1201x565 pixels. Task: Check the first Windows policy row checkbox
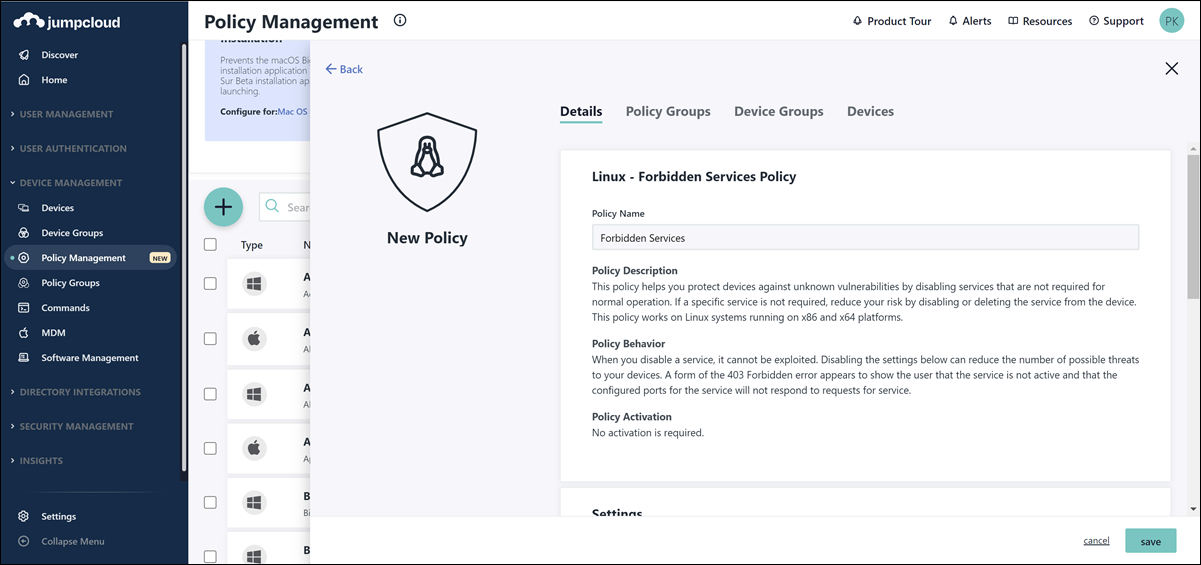click(x=210, y=284)
